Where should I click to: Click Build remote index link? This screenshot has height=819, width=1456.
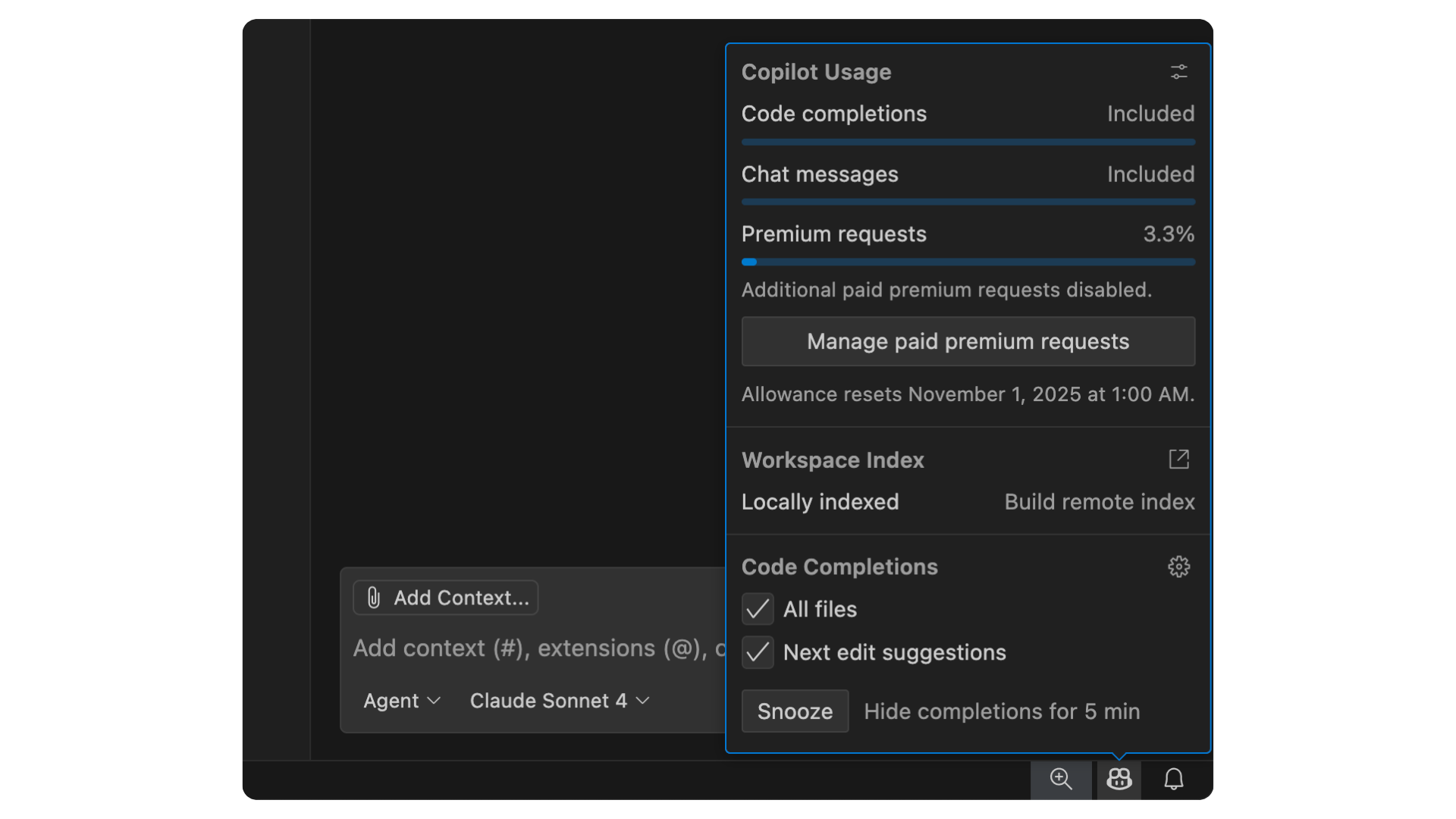tap(1099, 502)
